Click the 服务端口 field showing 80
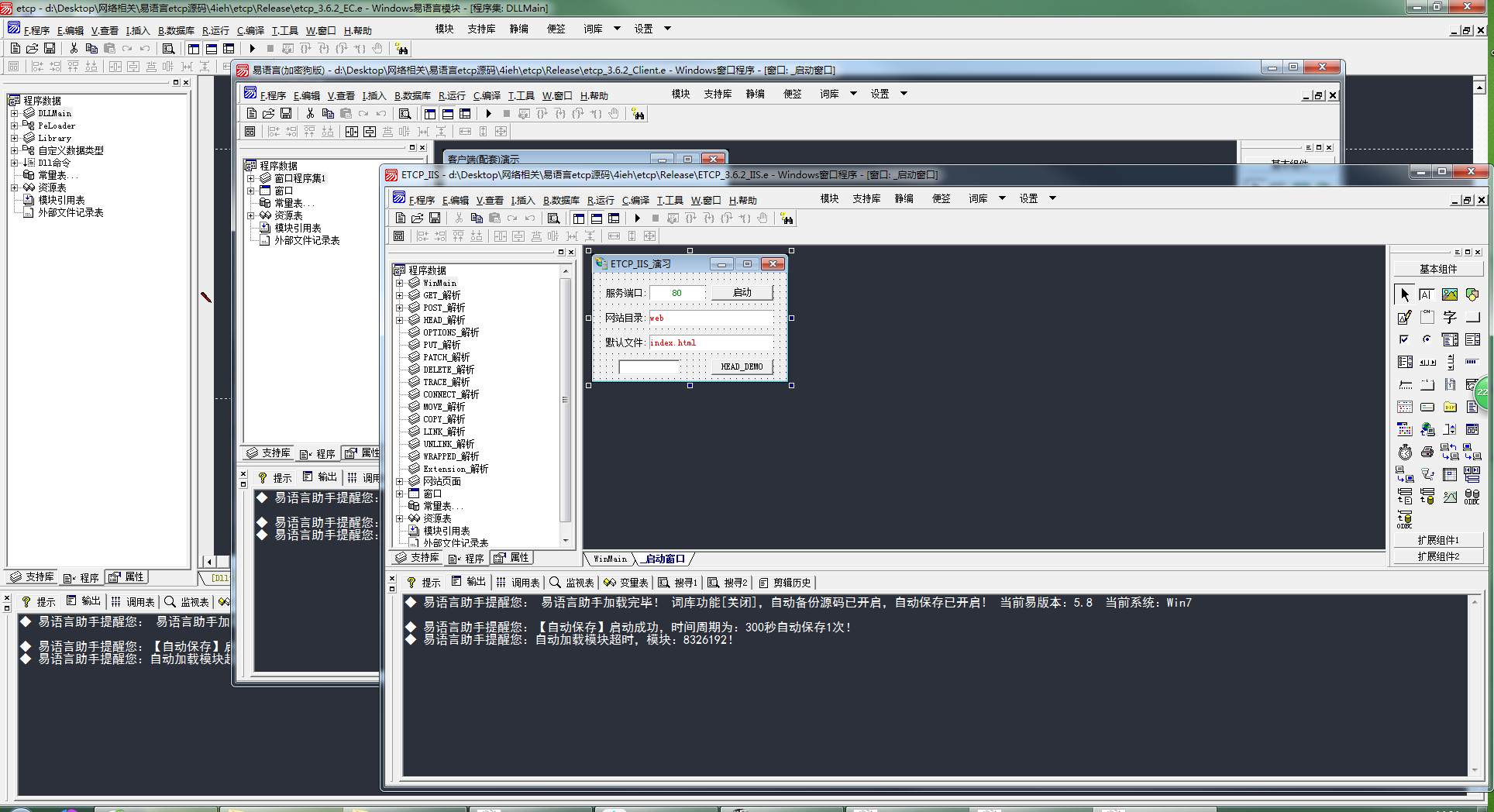1494x812 pixels. pos(677,293)
